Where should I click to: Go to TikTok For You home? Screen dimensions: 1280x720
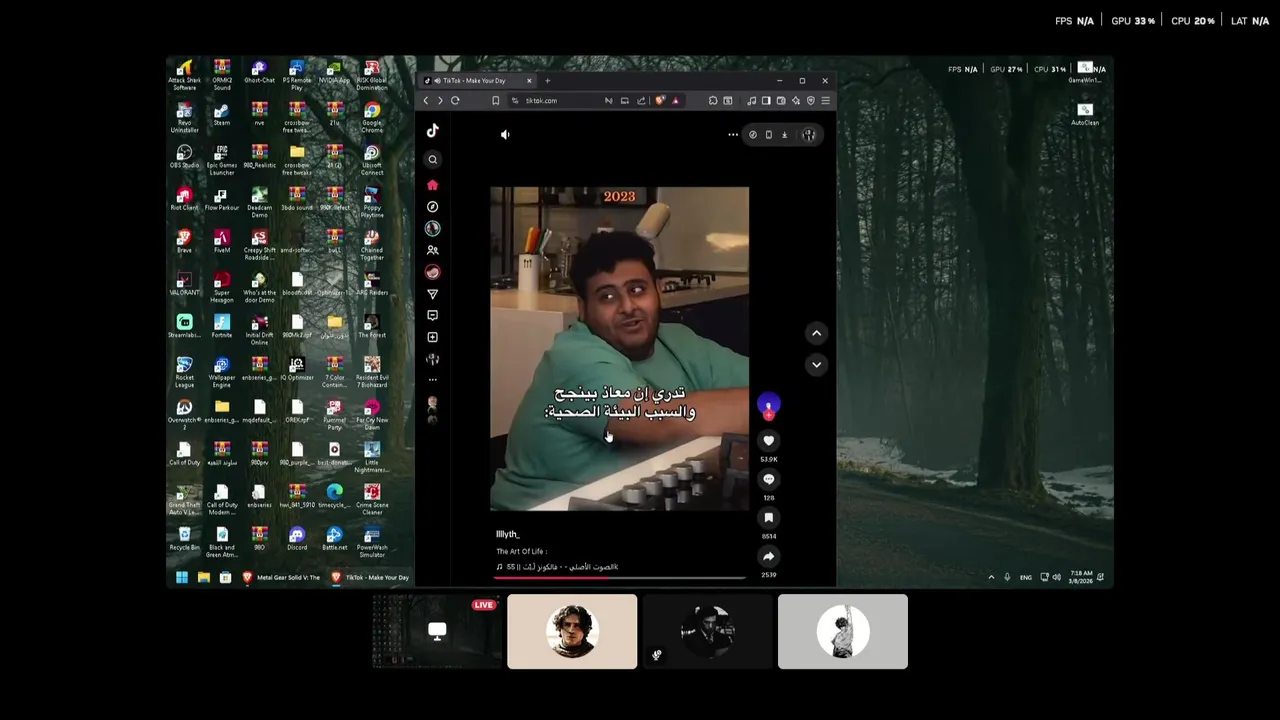(432, 185)
